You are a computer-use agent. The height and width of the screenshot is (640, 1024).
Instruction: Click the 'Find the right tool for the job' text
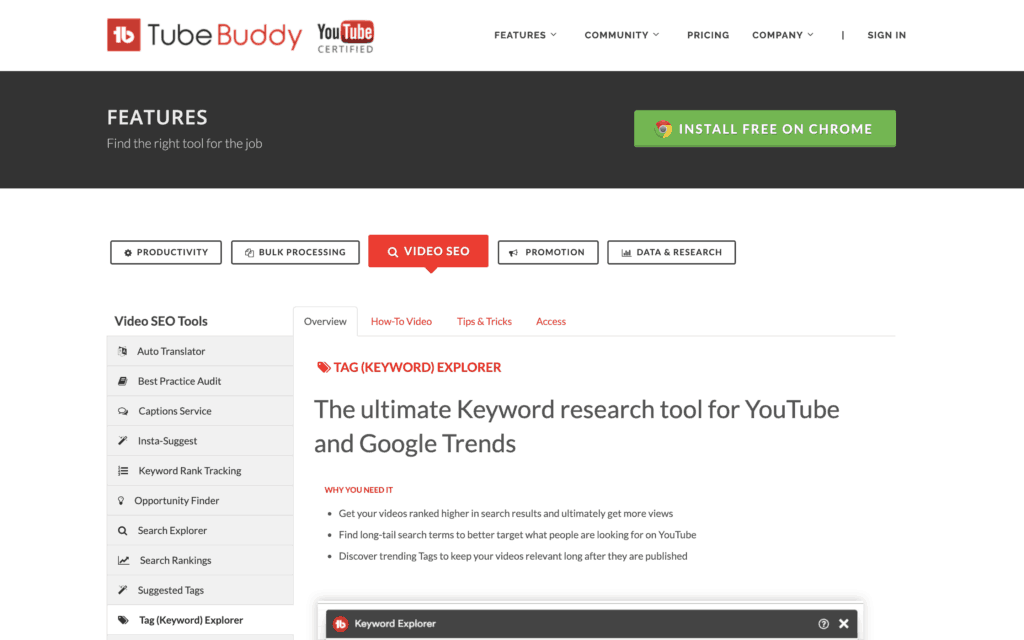pos(185,144)
